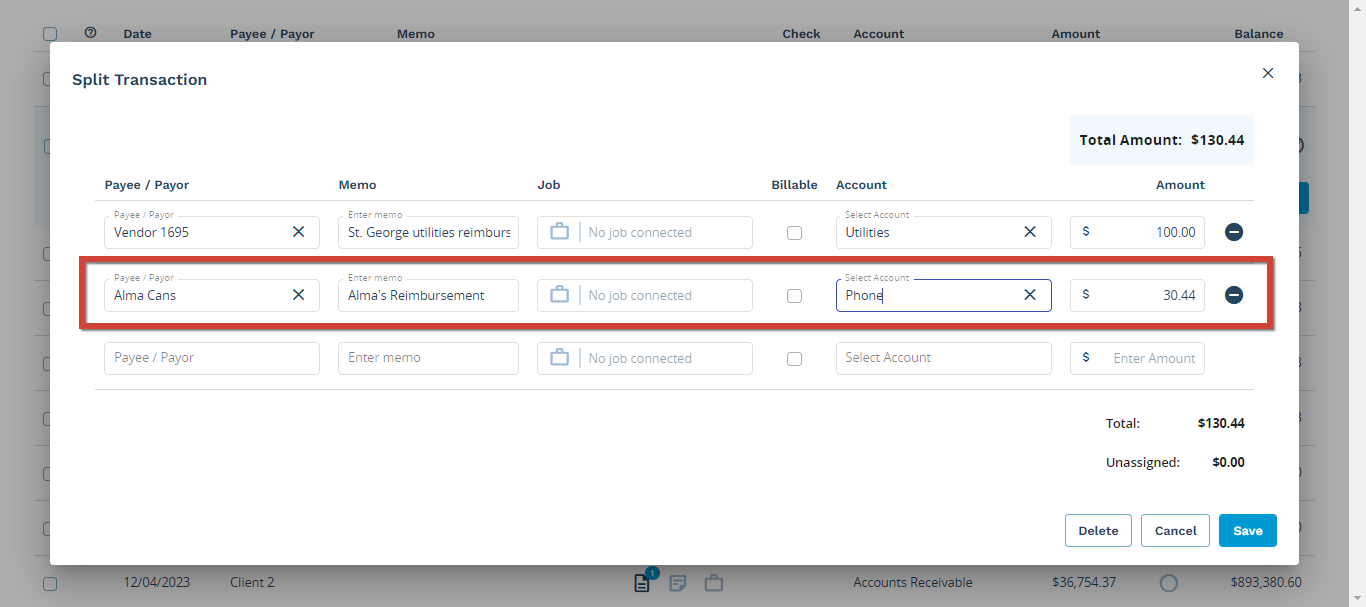Image resolution: width=1366 pixels, height=607 pixels.
Task: Click the empty Enter memo field
Action: [428, 358]
